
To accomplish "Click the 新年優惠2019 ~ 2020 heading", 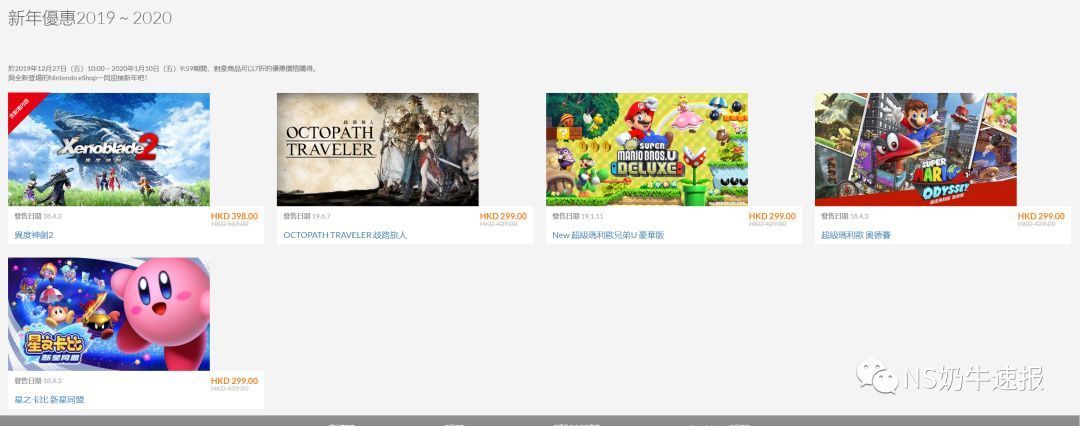I will click(x=90, y=18).
